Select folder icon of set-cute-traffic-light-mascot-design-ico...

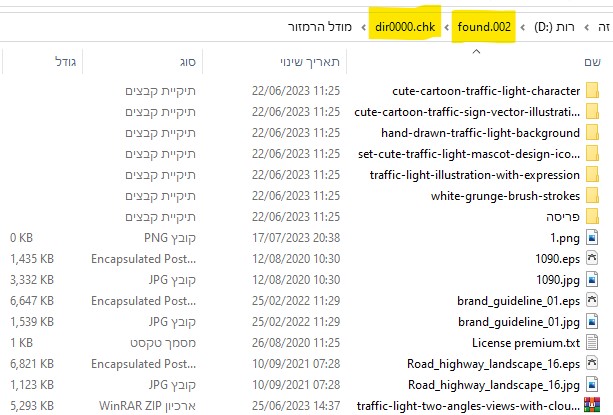[x=592, y=154]
